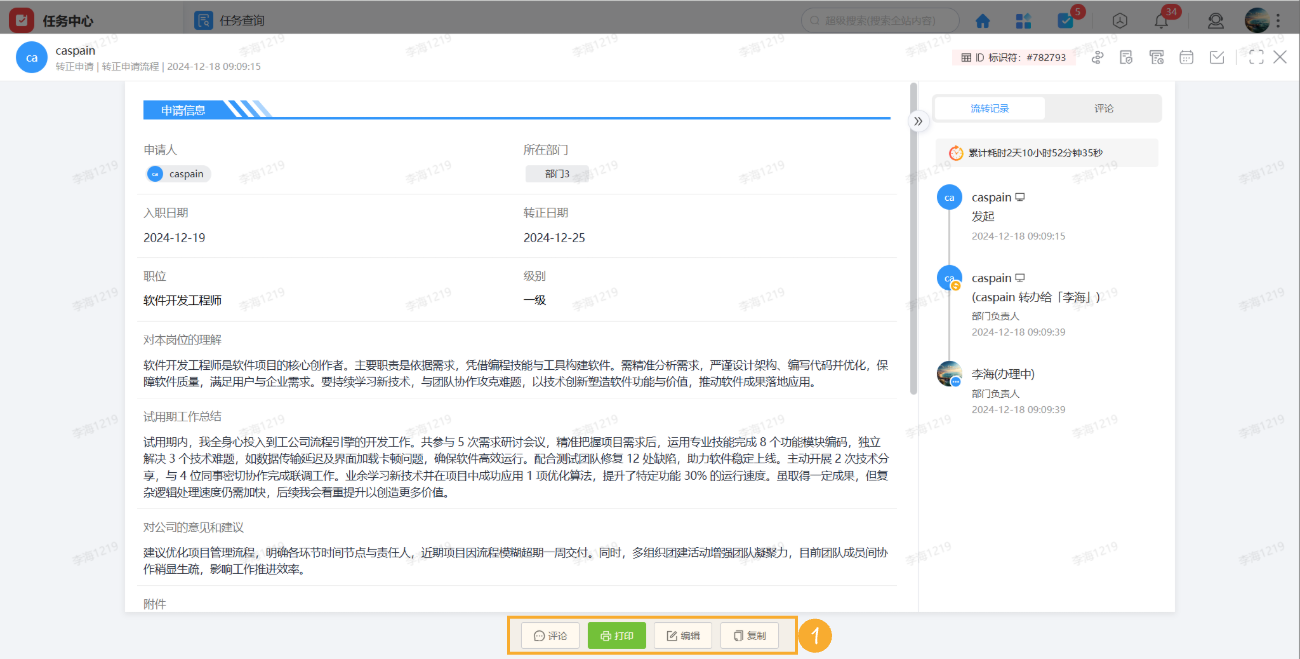Image resolution: width=1300 pixels, height=659 pixels.
Task: Open the home icon in the top bar
Action: pyautogui.click(x=984, y=20)
